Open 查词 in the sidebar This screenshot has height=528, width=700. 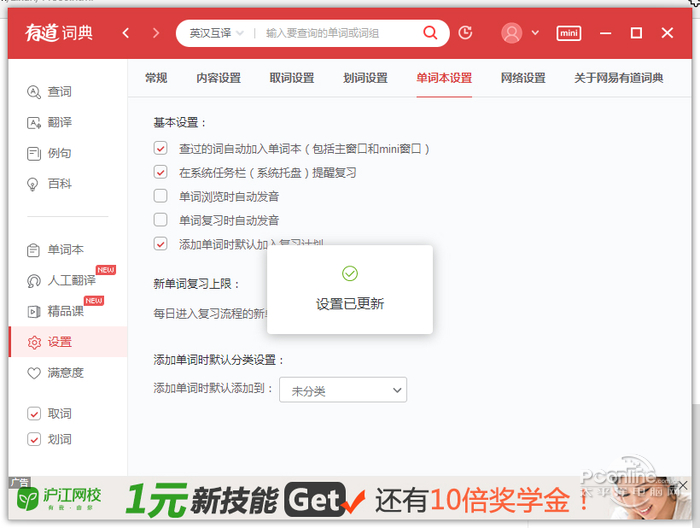pyautogui.click(x=49, y=92)
